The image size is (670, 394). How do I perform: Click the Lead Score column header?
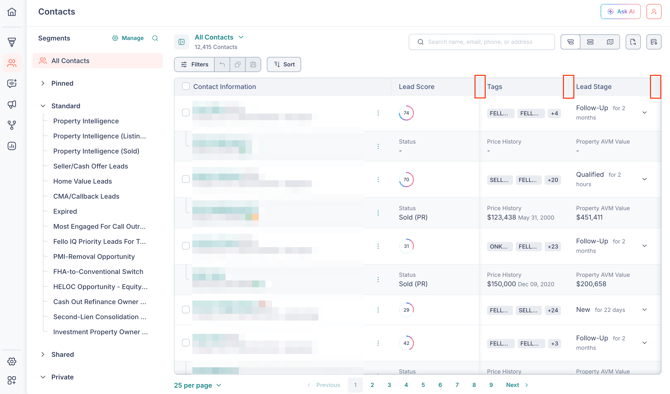[x=417, y=86]
